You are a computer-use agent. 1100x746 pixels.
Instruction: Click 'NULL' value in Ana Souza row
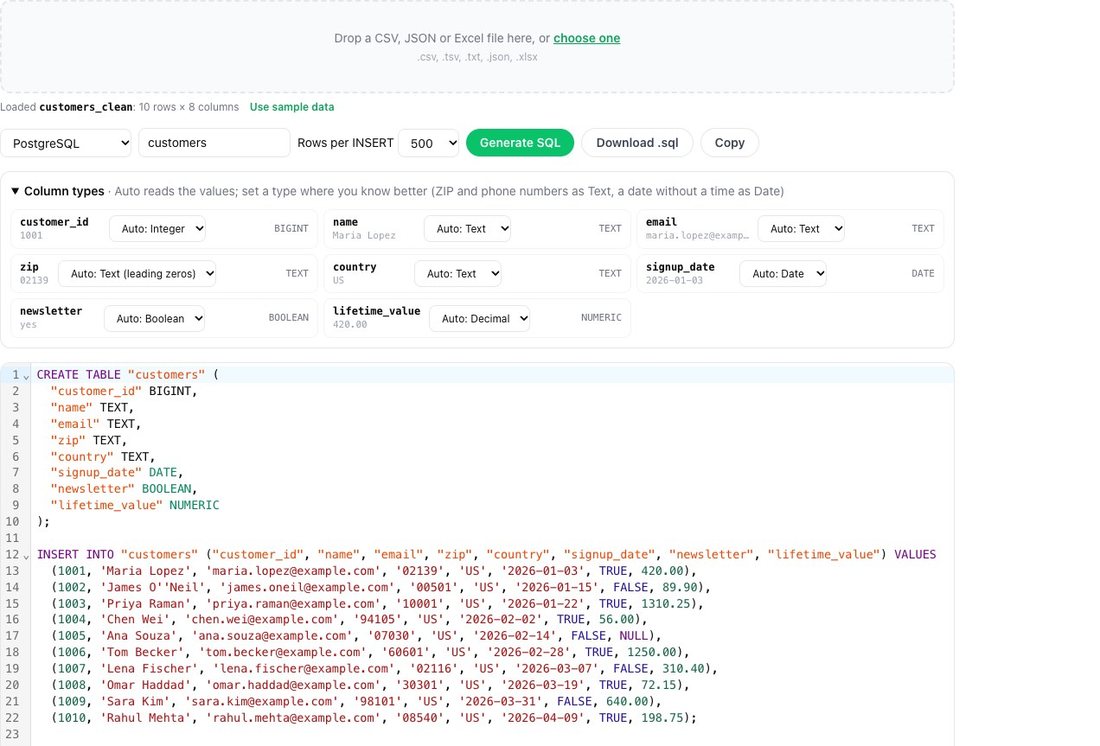(x=633, y=636)
